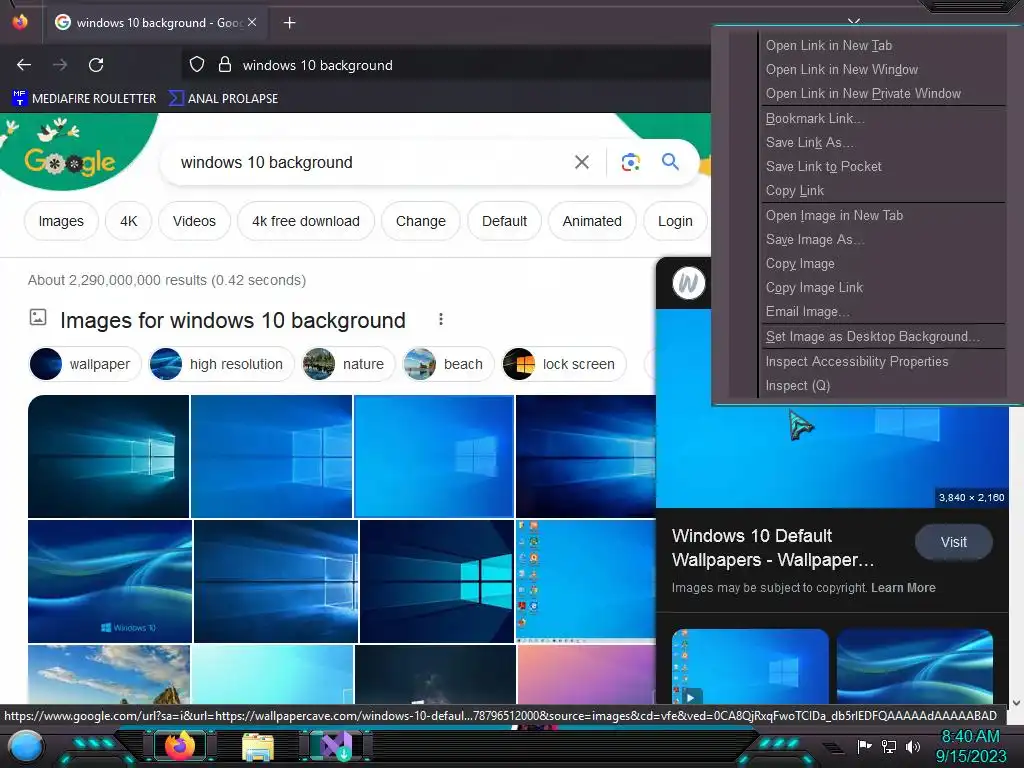Open the volume speaker tray icon
1024x768 pixels.
912,746
